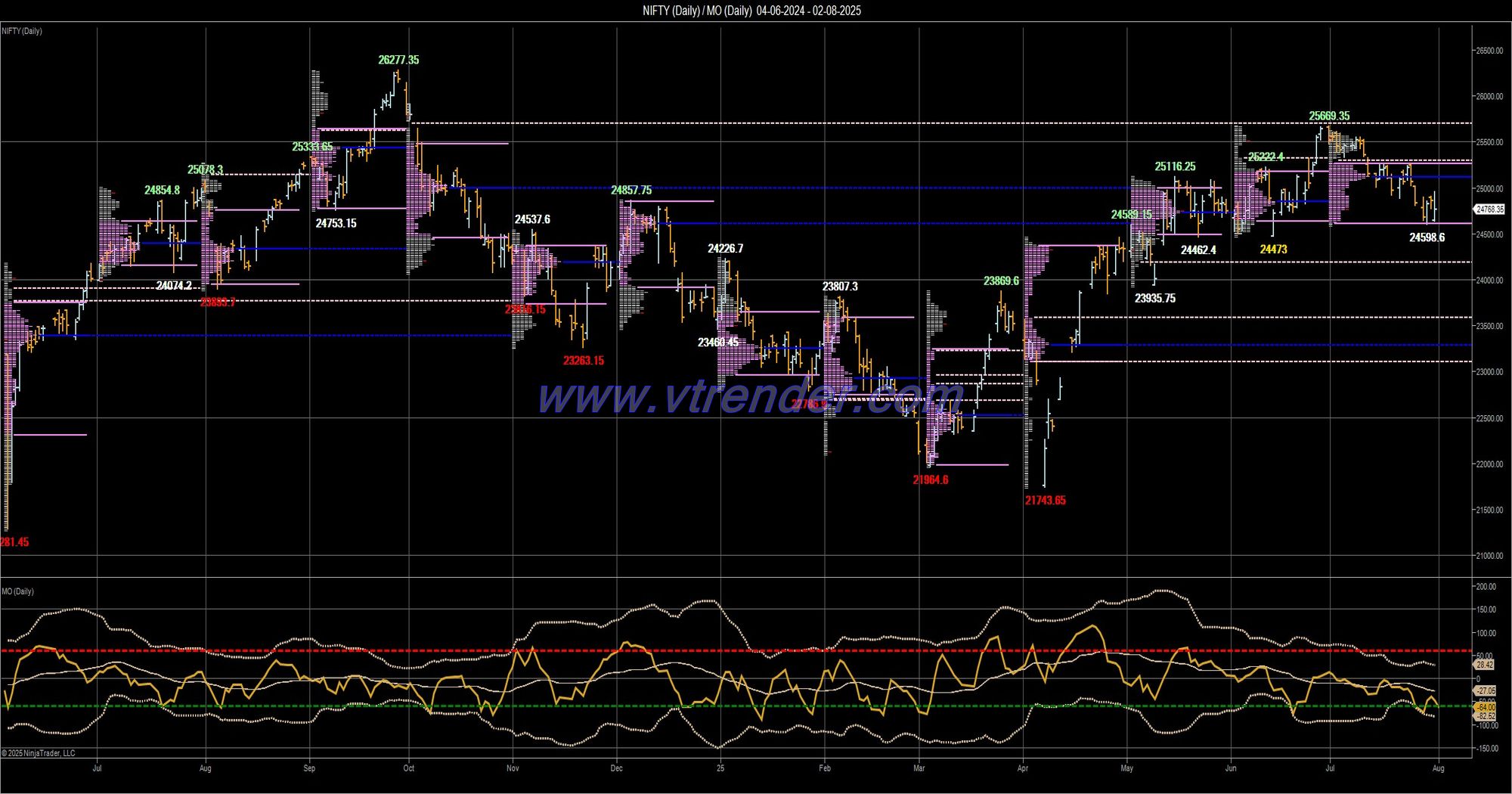Click the 25222.4 price label
The height and width of the screenshot is (794, 1512).
tap(1266, 157)
